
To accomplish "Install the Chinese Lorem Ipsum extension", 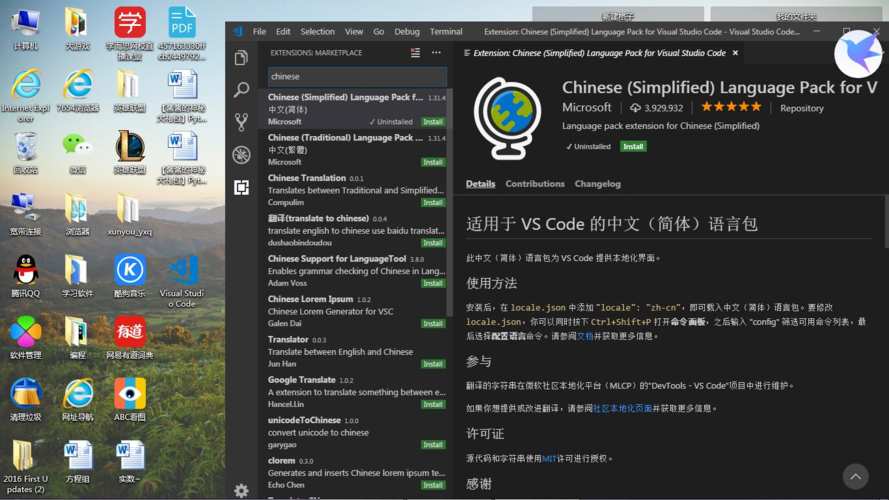I will [433, 323].
